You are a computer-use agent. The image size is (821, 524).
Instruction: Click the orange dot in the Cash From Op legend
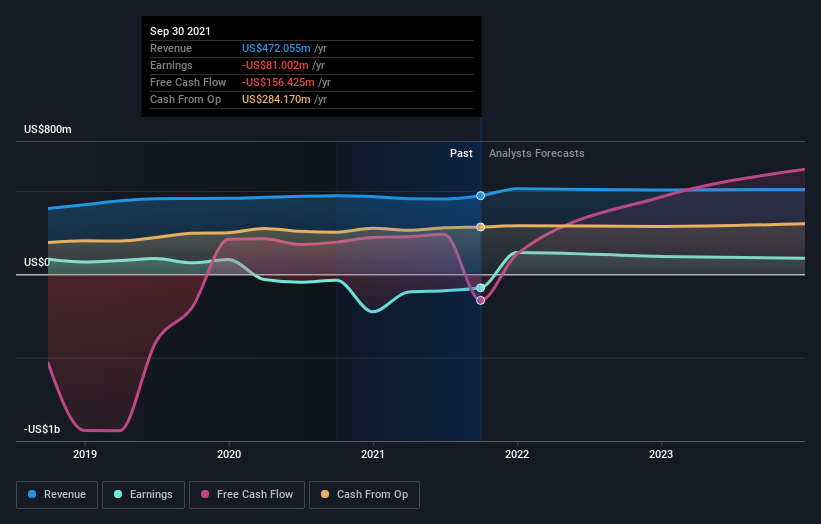(x=325, y=494)
